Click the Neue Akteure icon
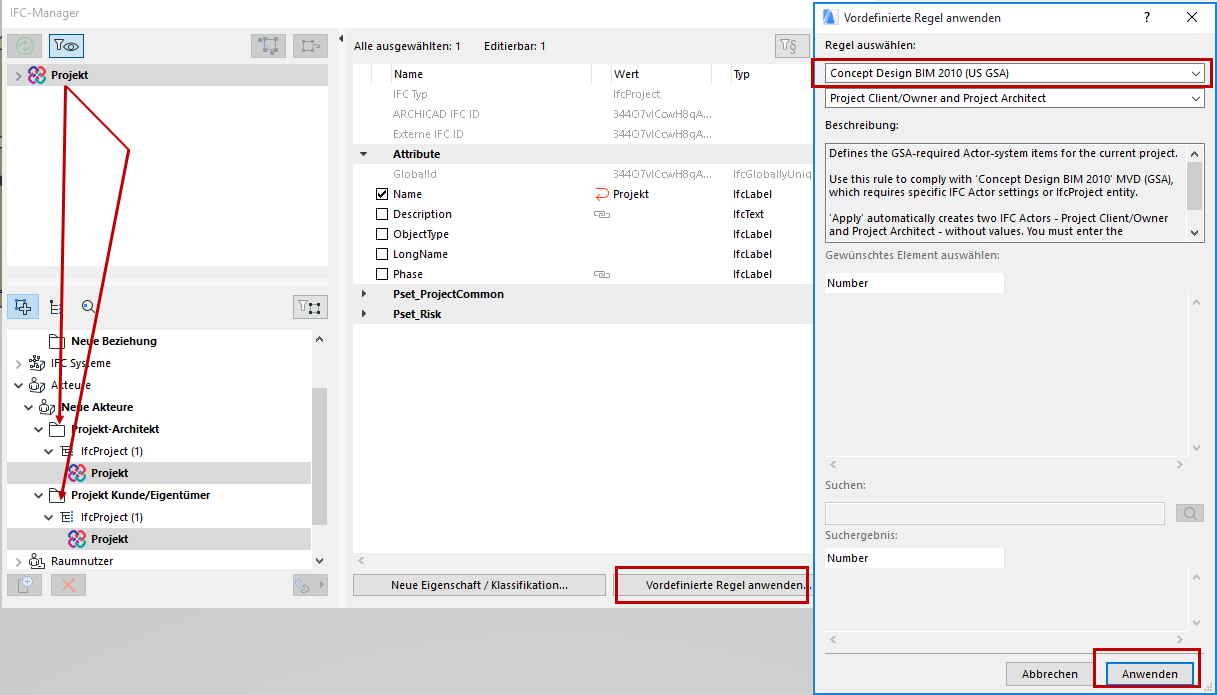The image size is (1217, 695). [47, 407]
